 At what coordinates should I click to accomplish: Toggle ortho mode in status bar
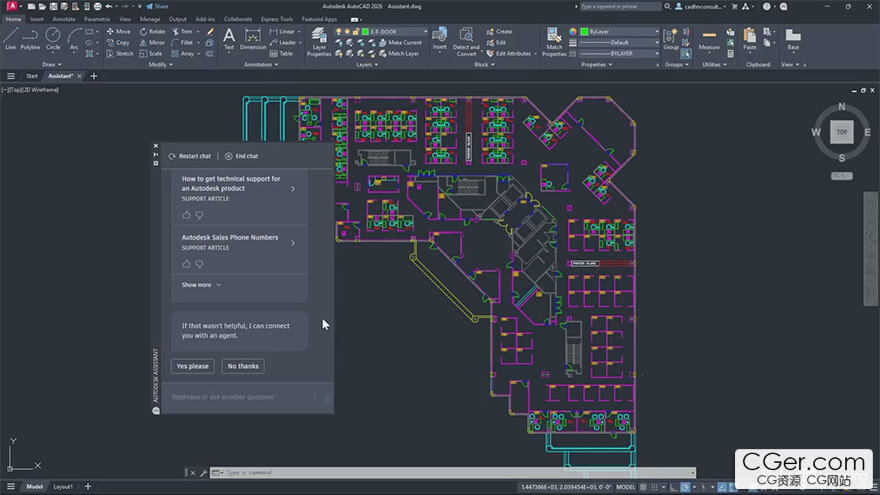[673, 487]
